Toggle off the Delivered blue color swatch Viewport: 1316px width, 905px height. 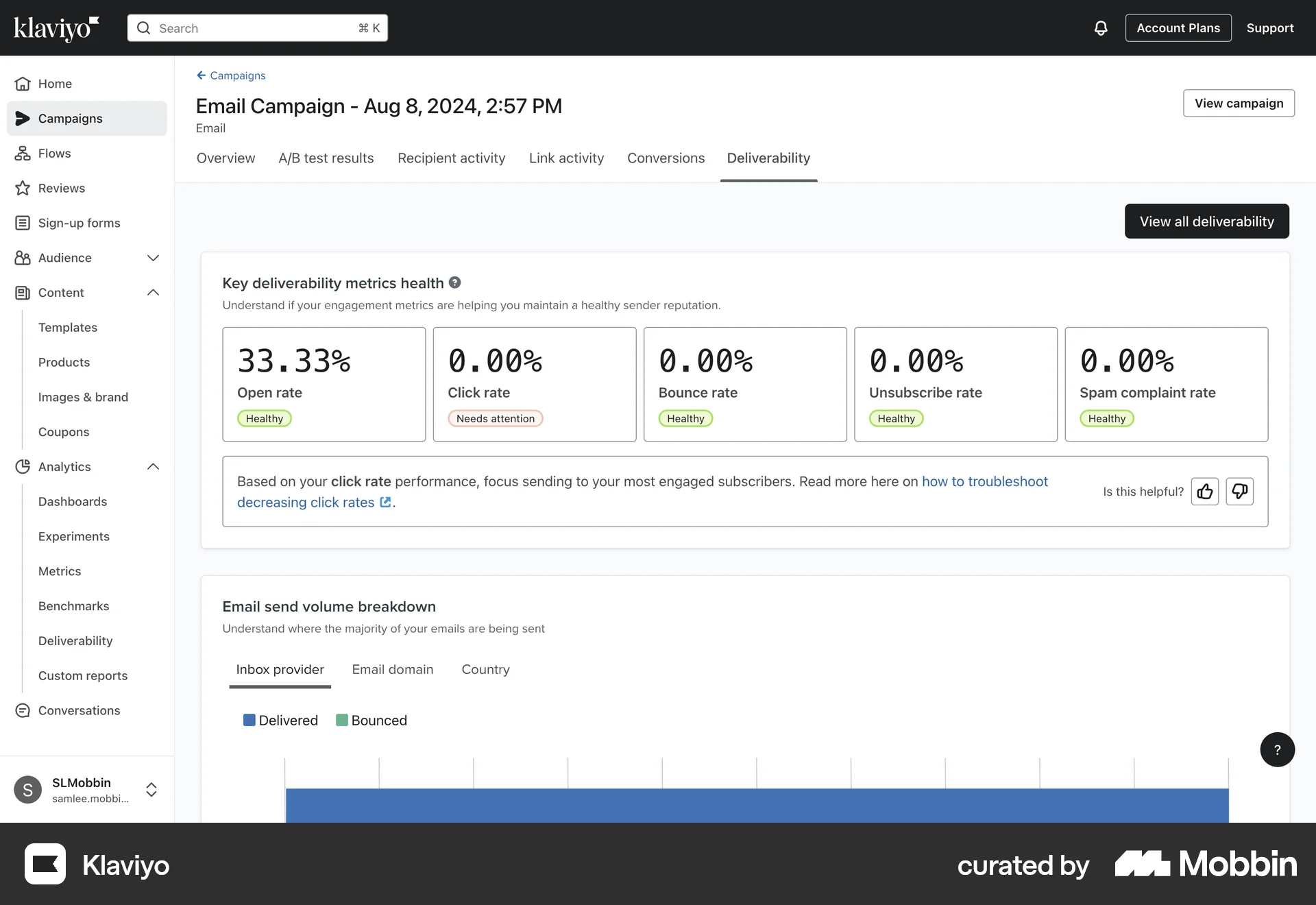coord(249,720)
